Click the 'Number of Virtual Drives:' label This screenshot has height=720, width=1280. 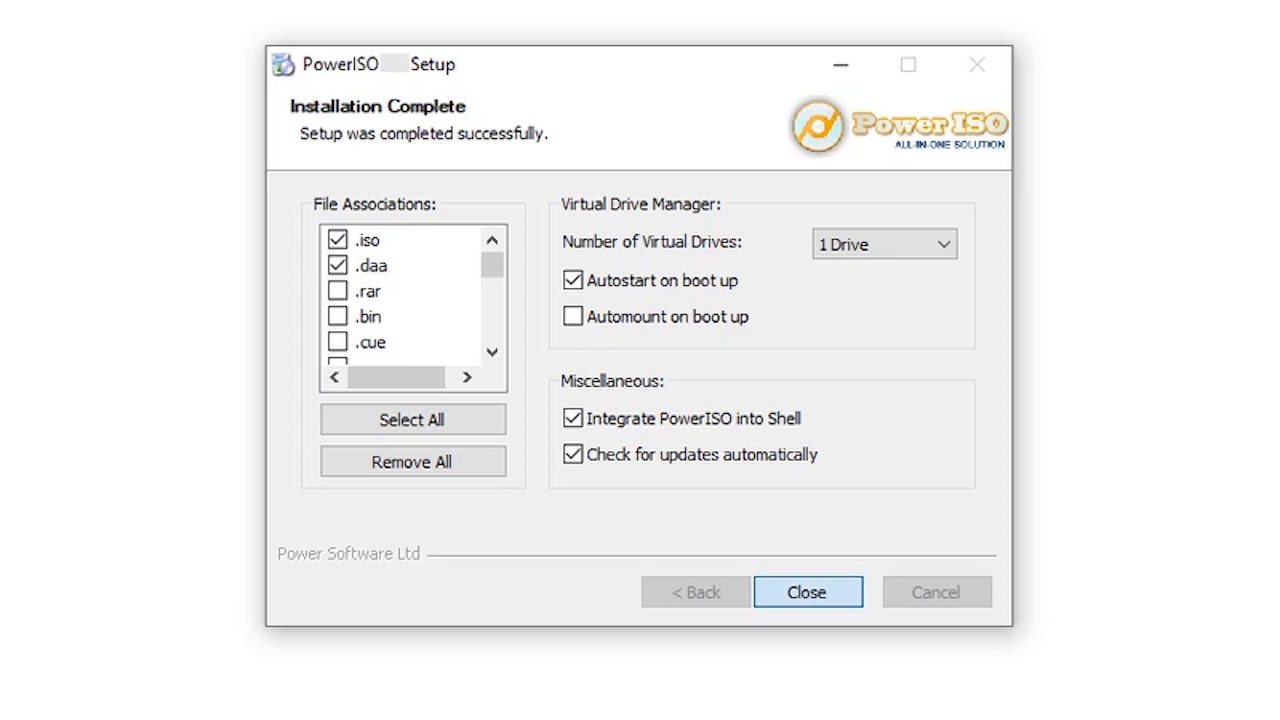pyautogui.click(x=652, y=242)
